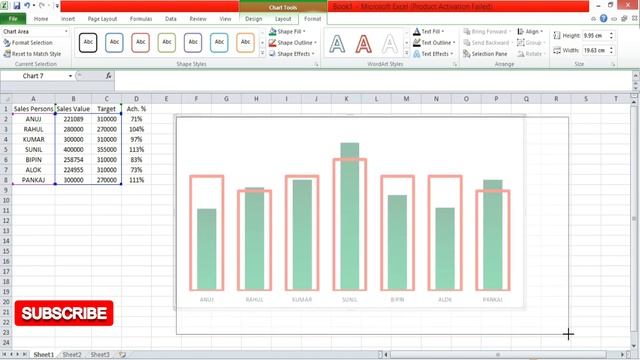Click the Height value field

pos(595,36)
